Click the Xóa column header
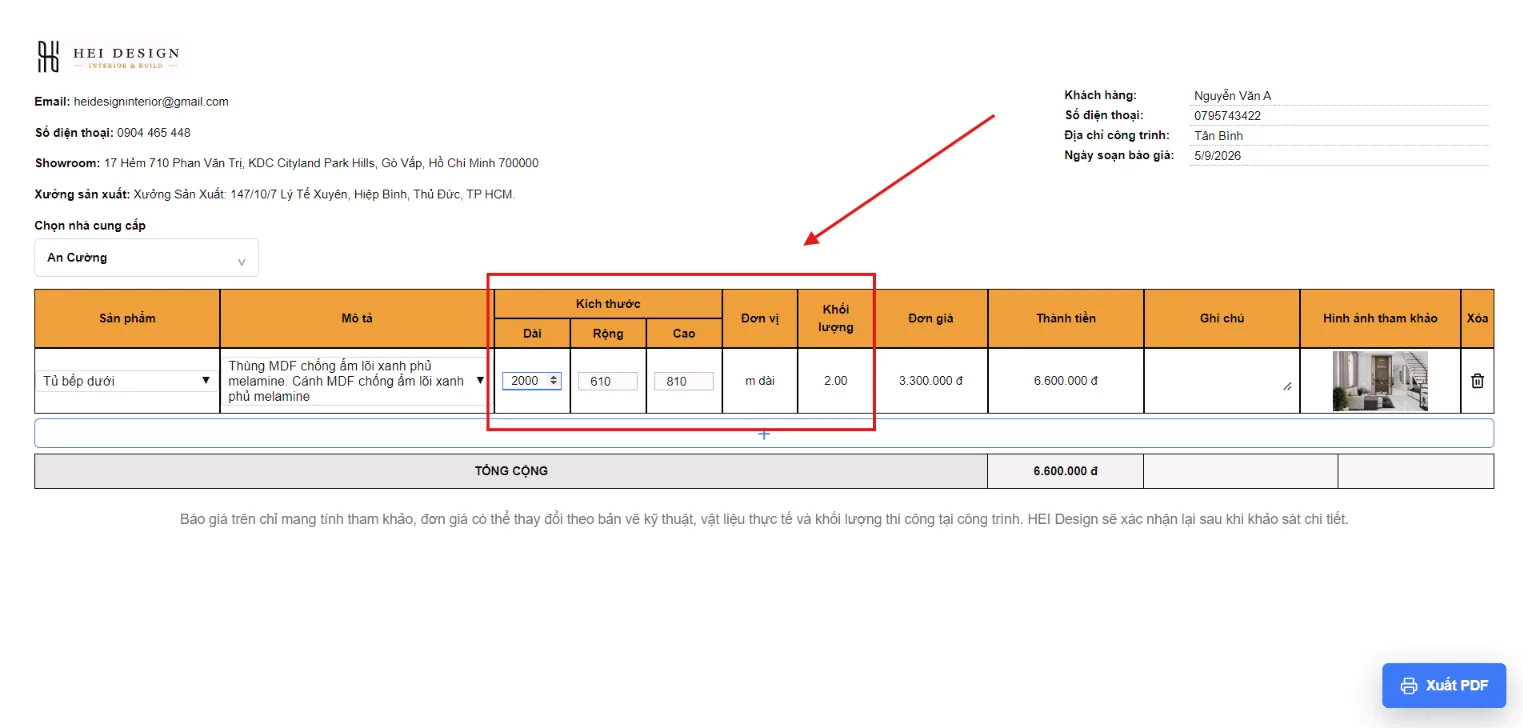 (1477, 318)
